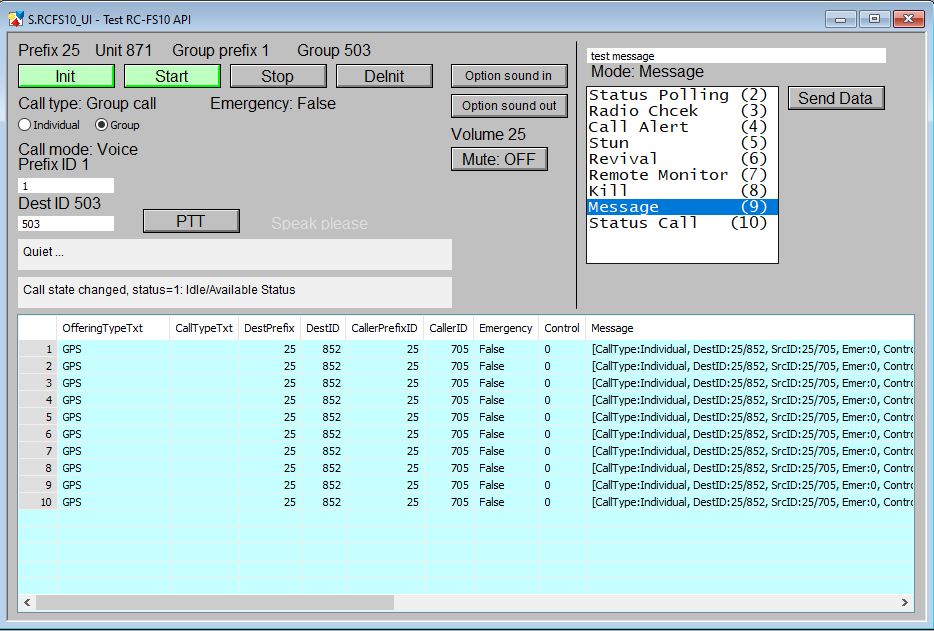Click the test message input field
This screenshot has width=934, height=631.
coord(735,56)
